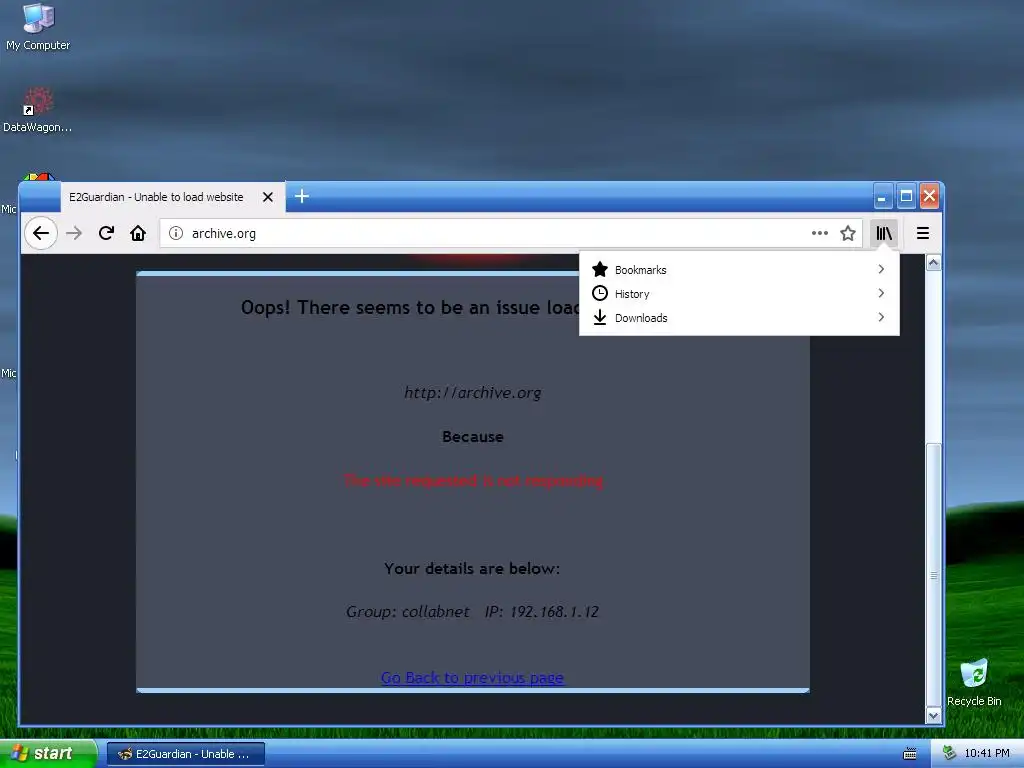Screen dimensions: 1024x768
Task: Open the Recycle Bin desktop icon
Action: [974, 682]
